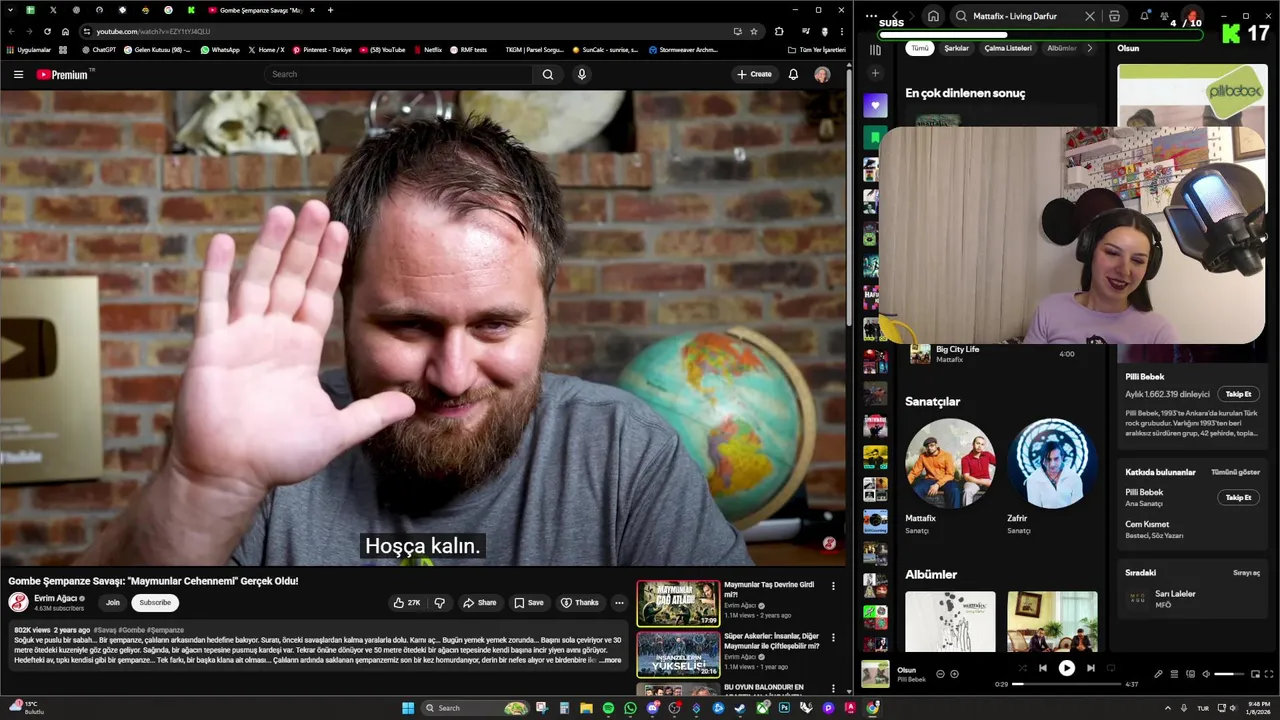Seek in Spotify track progress bar
This screenshot has height=720, width=1280.
1066,684
